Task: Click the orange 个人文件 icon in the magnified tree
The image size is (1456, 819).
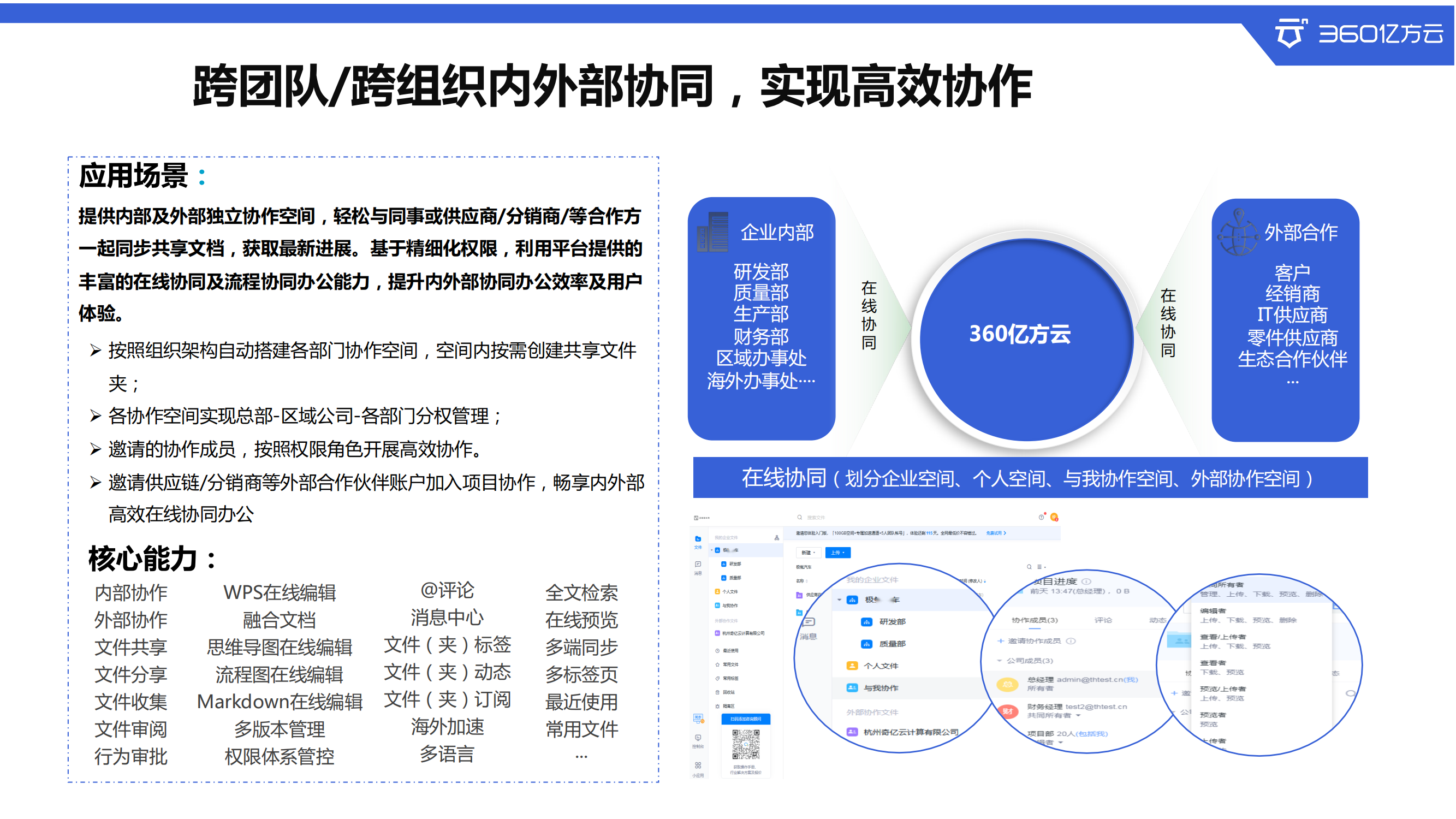Action: pyautogui.click(x=852, y=666)
